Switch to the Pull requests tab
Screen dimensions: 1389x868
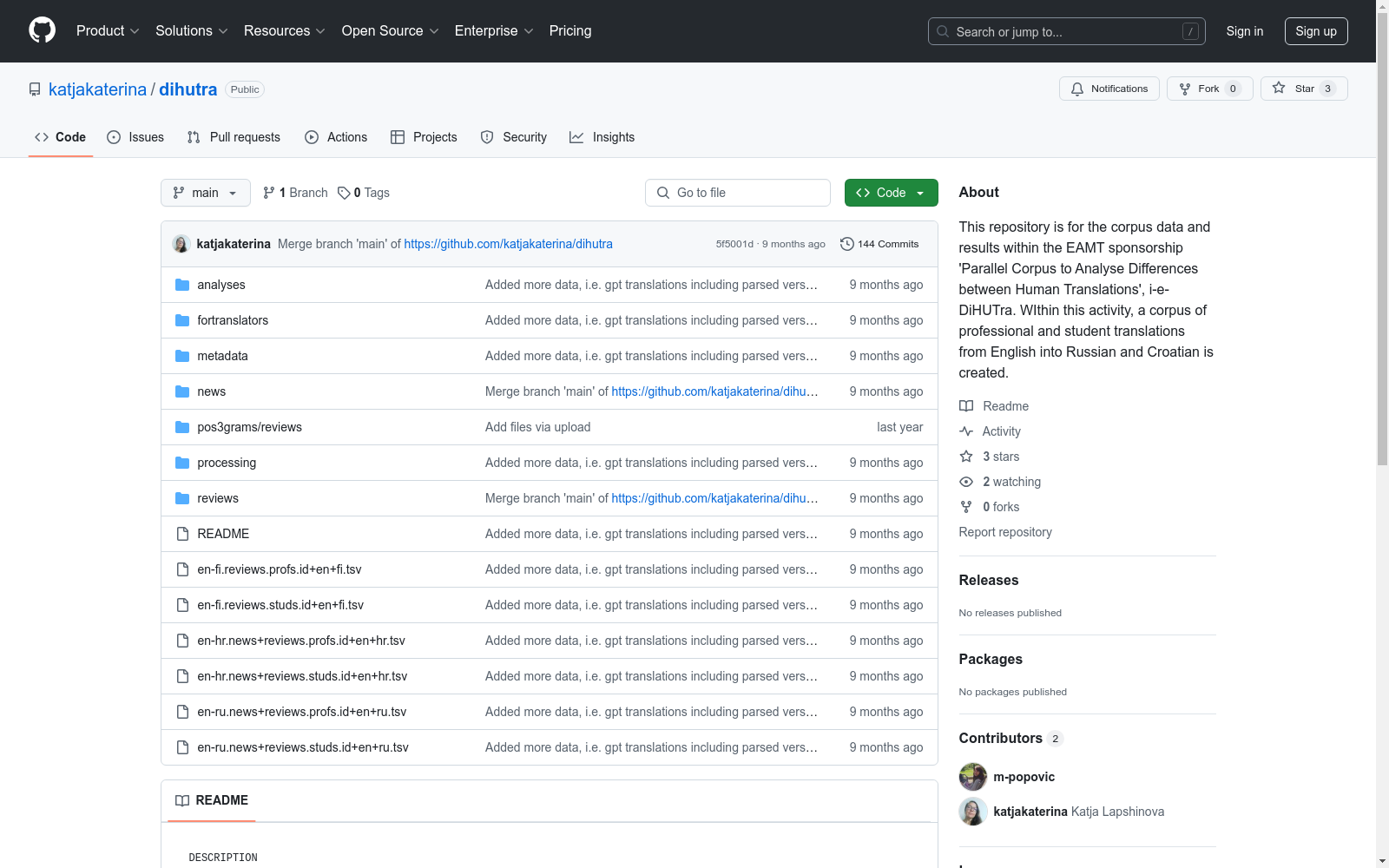(234, 137)
